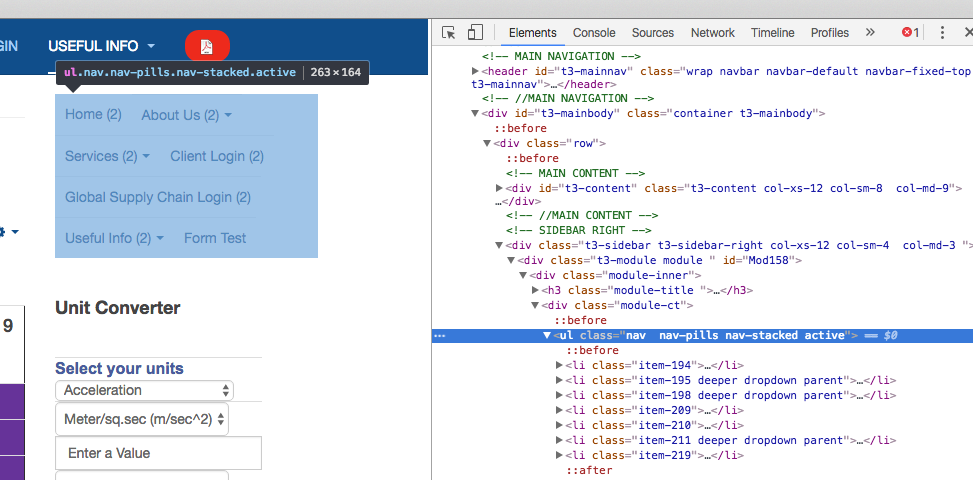
Task: Open the DevTools three-dot options menu
Action: pos(943,32)
